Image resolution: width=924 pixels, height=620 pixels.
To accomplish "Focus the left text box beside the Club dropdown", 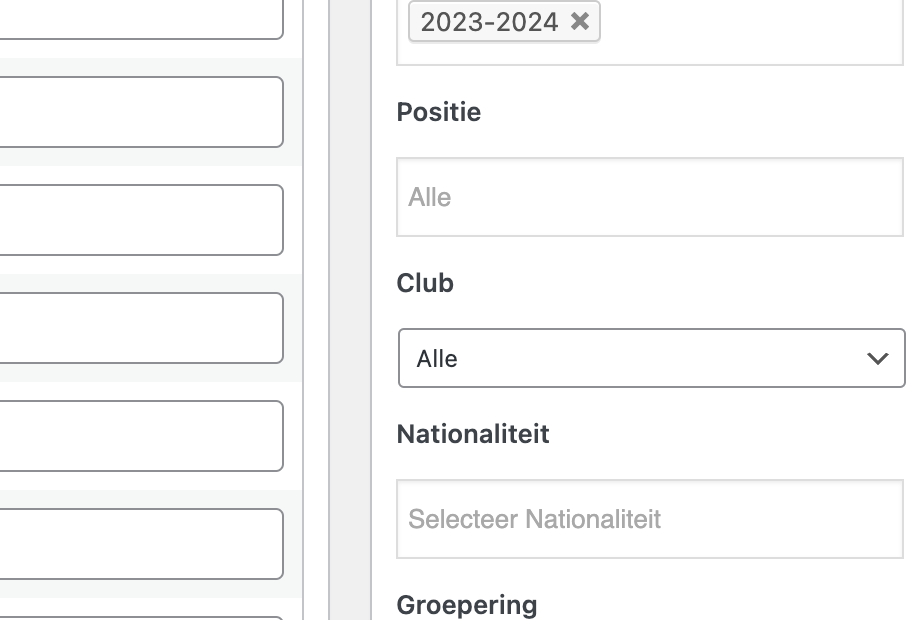I will [140, 328].
